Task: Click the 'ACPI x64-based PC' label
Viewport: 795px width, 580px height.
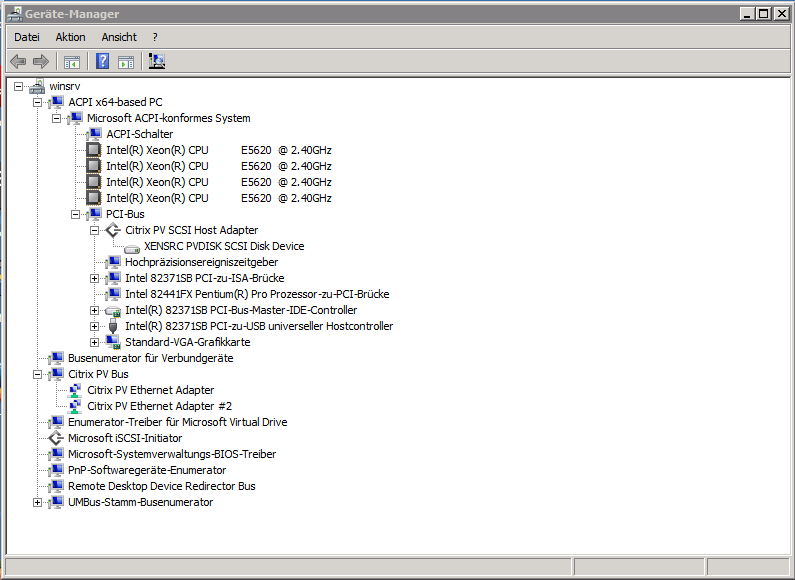Action: point(115,102)
